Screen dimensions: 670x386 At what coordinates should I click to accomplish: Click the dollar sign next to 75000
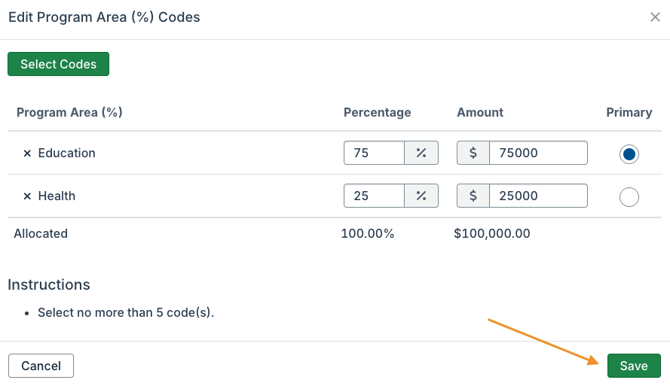(x=473, y=153)
